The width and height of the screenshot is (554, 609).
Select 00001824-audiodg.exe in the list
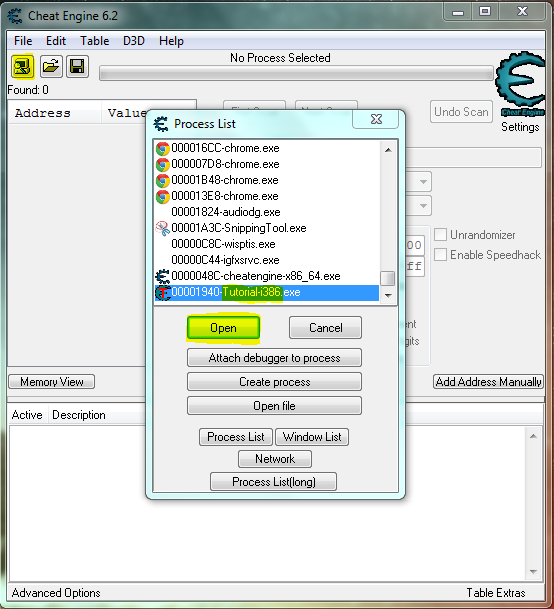pos(267,212)
